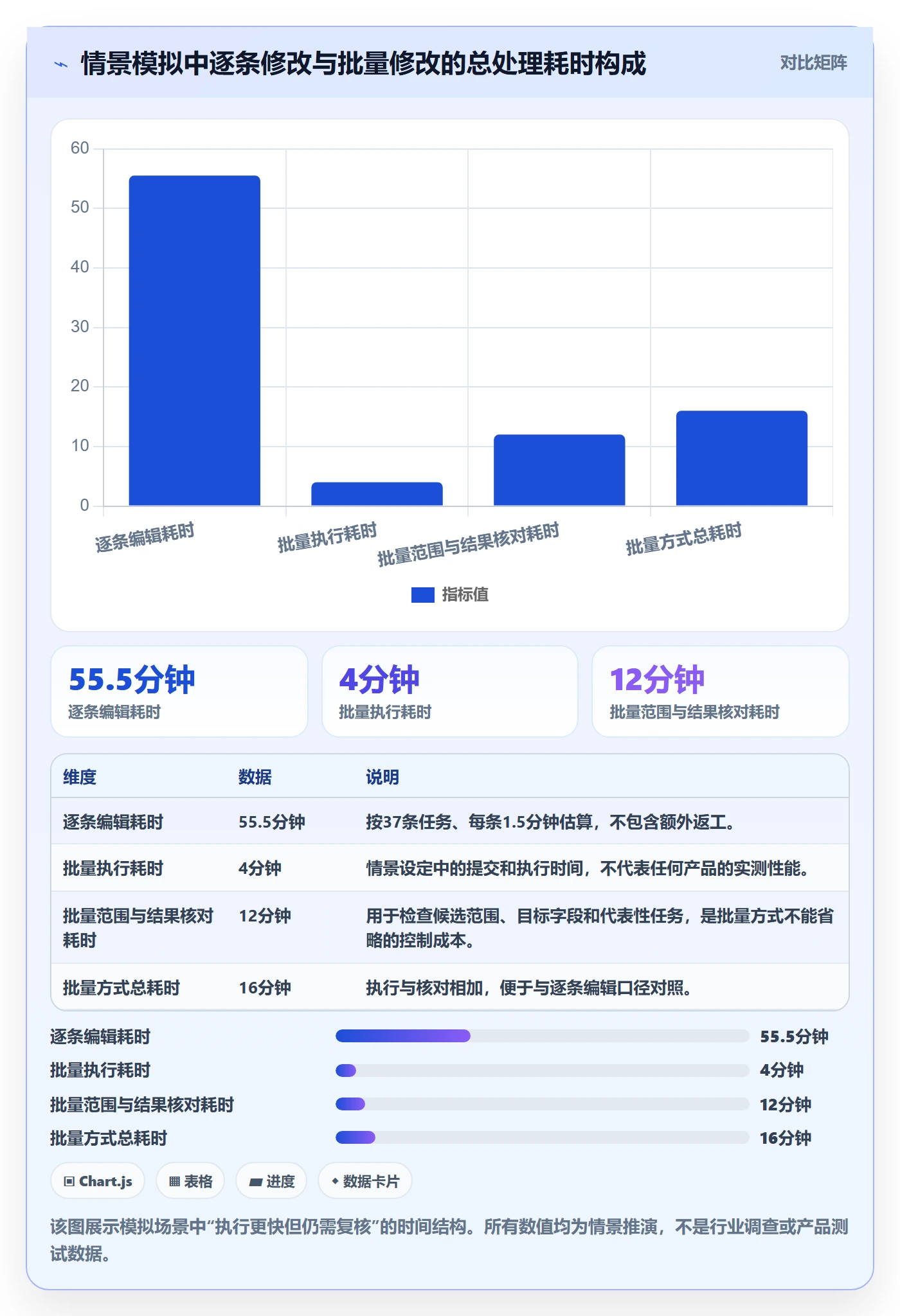Click the table description starting with 执行与核对相加
This screenshot has height=1316, width=900.
[x=530, y=988]
